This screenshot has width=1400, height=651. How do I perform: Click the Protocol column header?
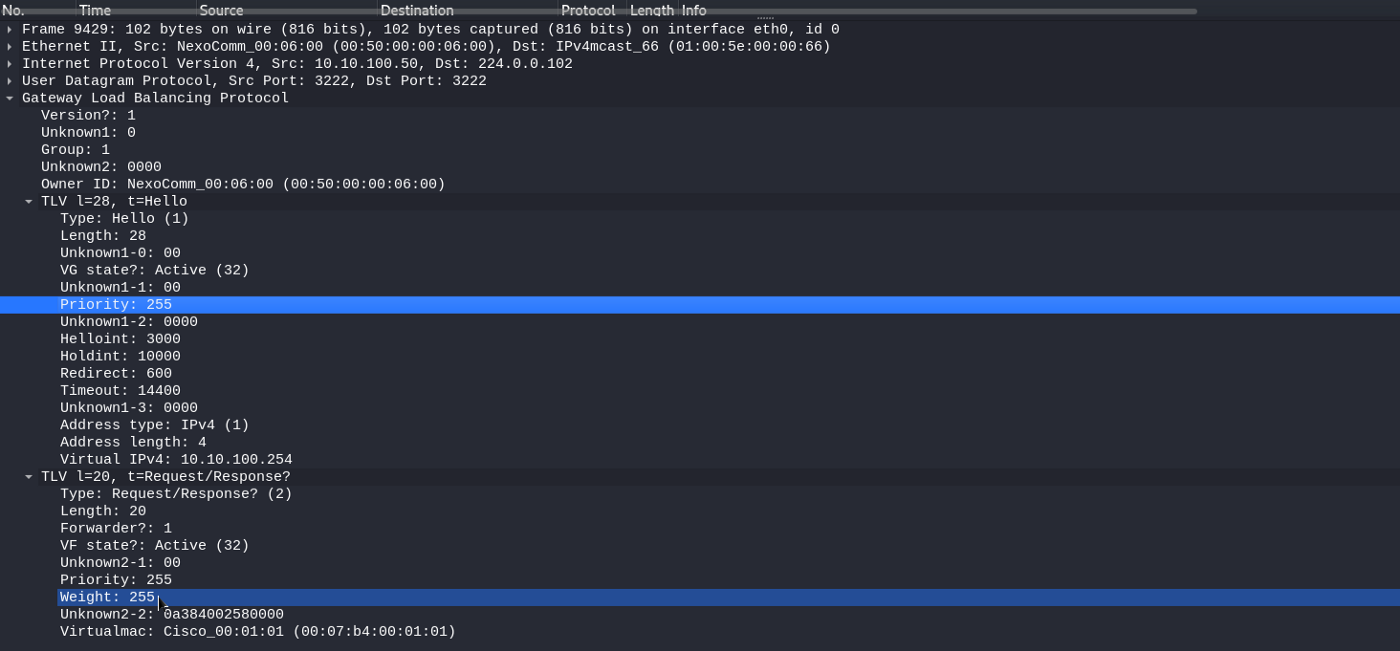588,10
